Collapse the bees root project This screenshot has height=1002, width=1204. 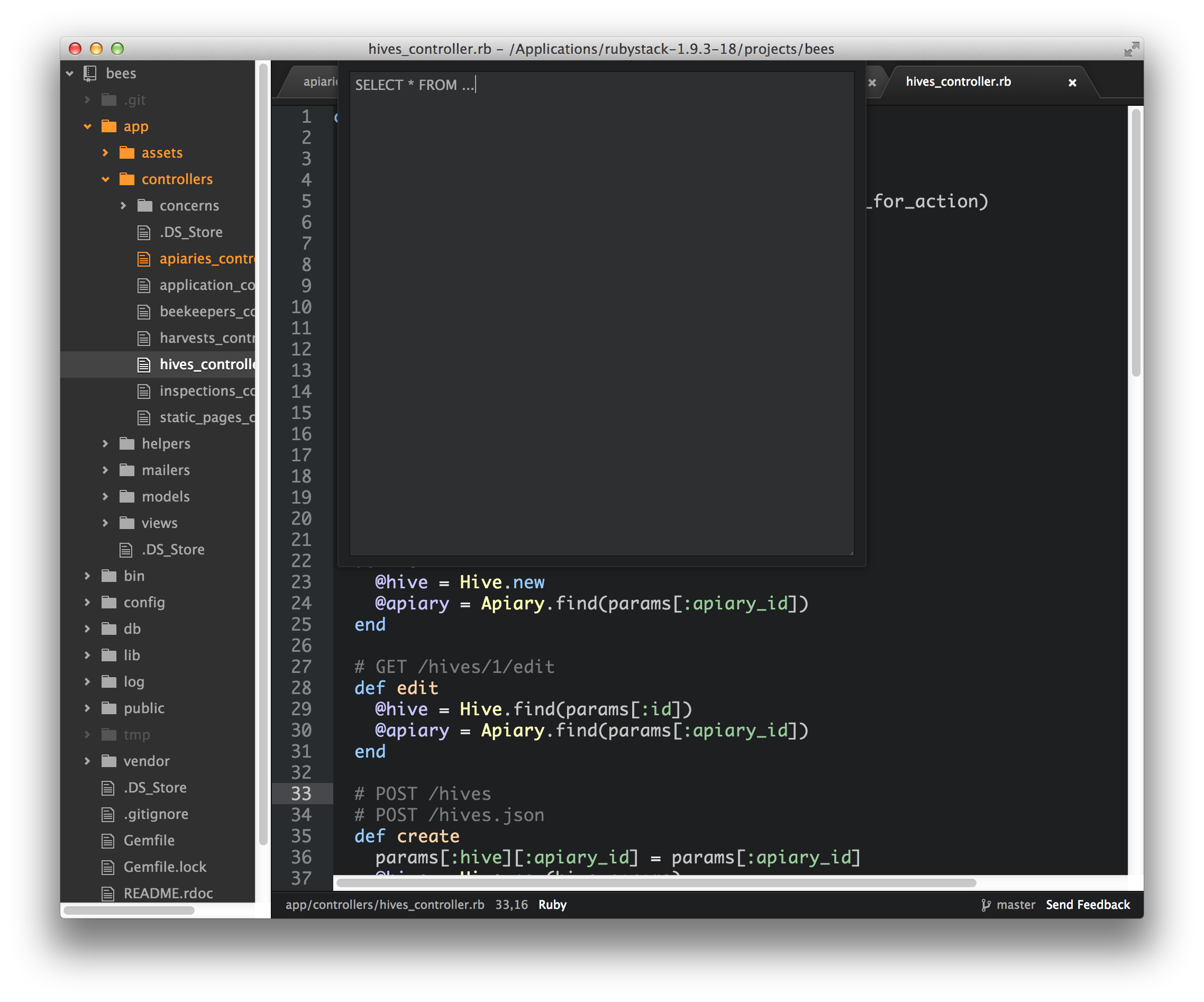[x=70, y=74]
